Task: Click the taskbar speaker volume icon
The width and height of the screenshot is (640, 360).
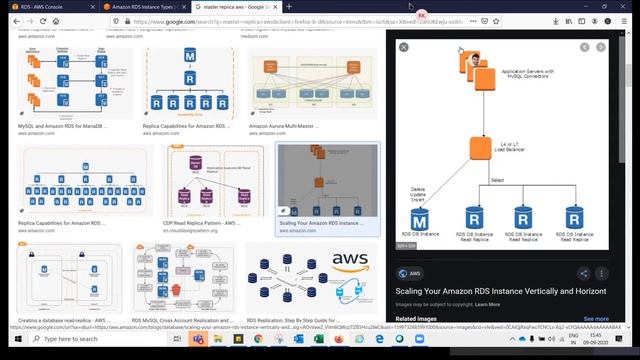Action: (551, 339)
